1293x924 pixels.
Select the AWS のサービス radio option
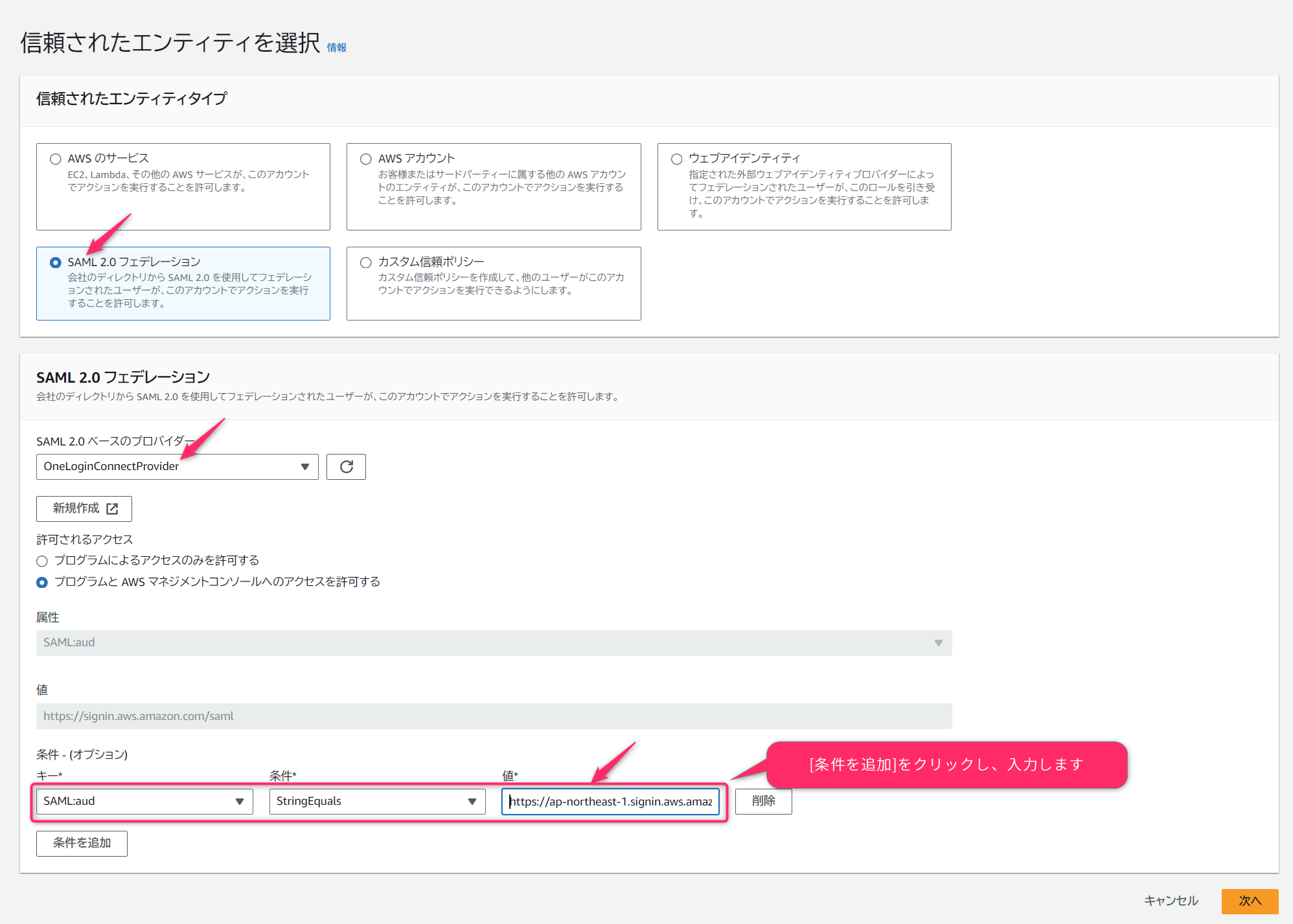tap(56, 159)
